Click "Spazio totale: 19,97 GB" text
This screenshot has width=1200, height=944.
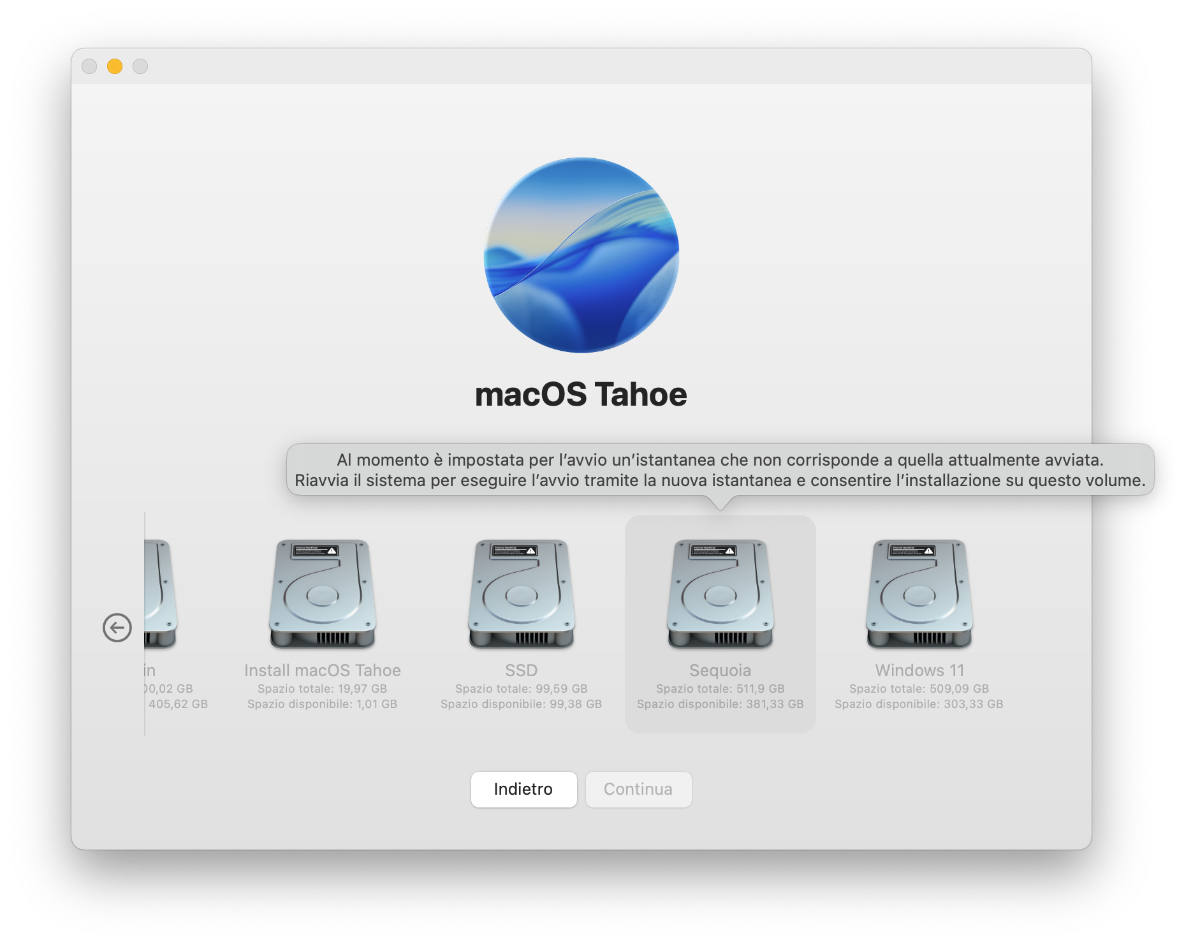pyautogui.click(x=322, y=689)
